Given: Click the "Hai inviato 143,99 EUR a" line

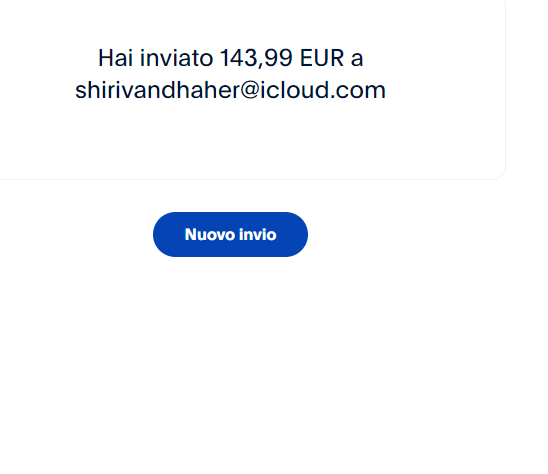Looking at the screenshot, I should [x=231, y=58].
